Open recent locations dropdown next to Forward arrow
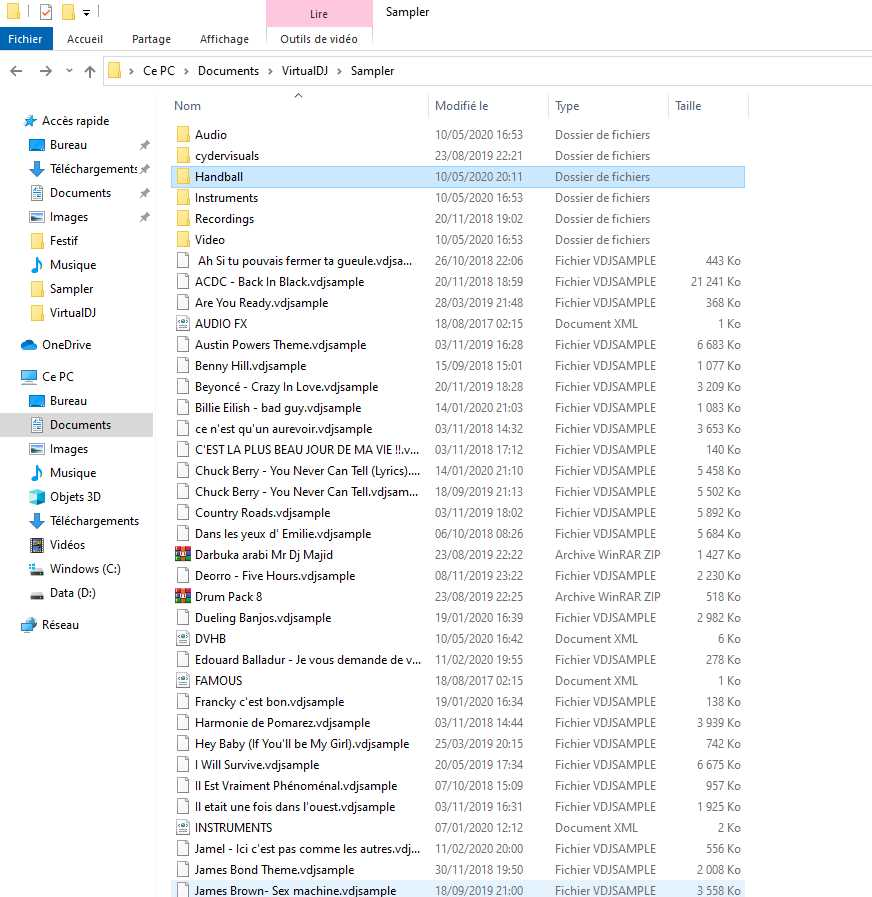872x897 pixels. click(x=69, y=71)
